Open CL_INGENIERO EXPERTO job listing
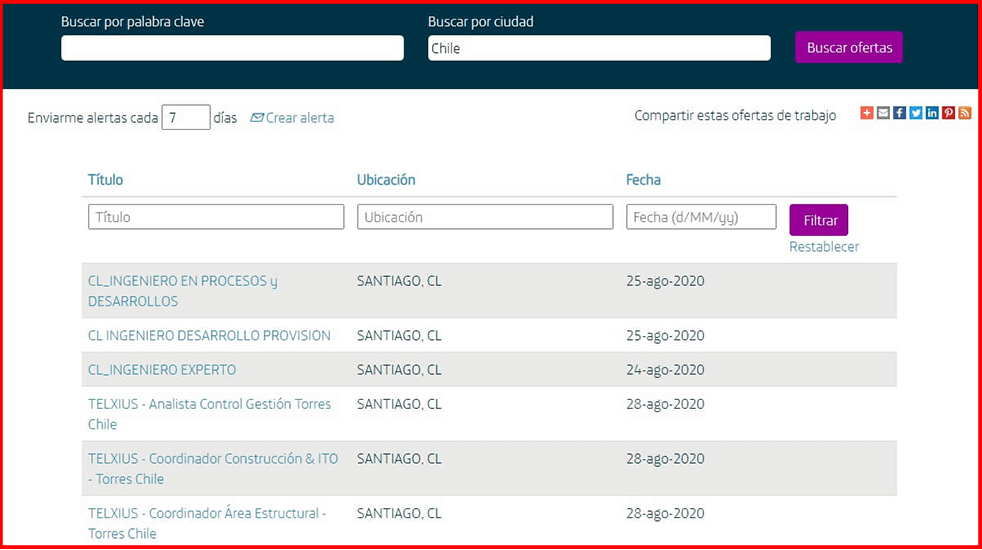This screenshot has width=982, height=550. click(x=162, y=370)
